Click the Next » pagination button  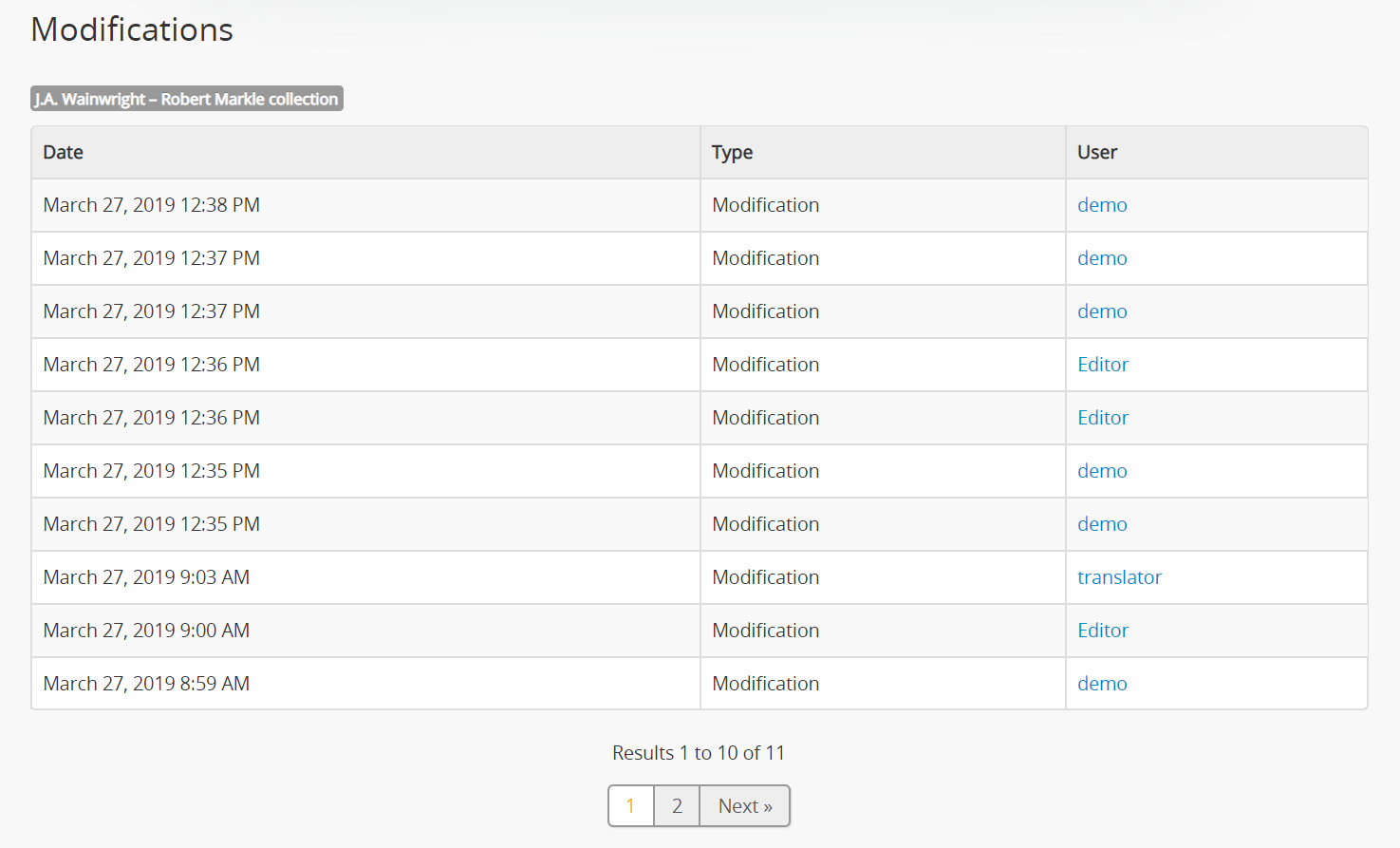tap(744, 806)
